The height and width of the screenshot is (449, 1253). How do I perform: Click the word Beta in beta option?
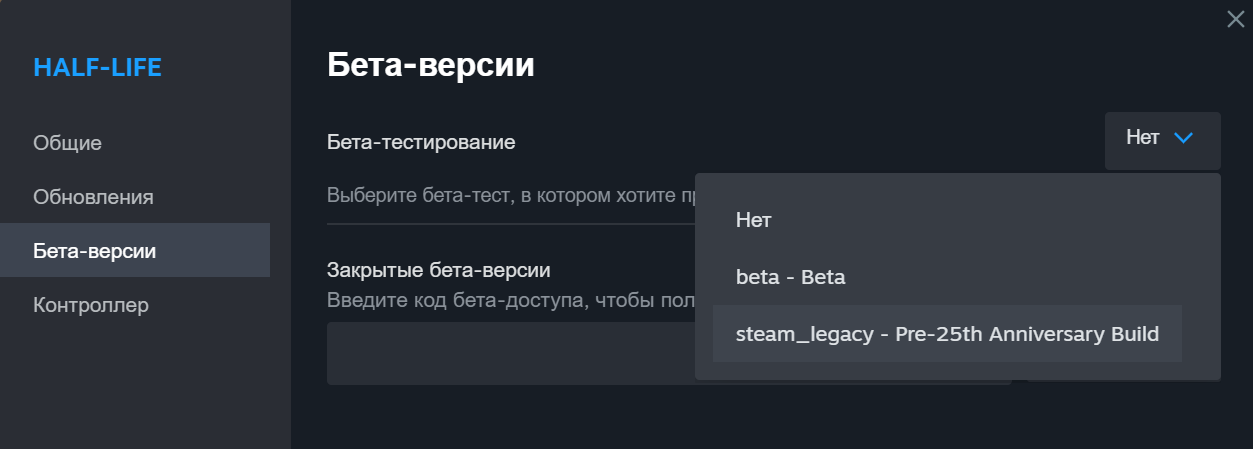pos(821,277)
